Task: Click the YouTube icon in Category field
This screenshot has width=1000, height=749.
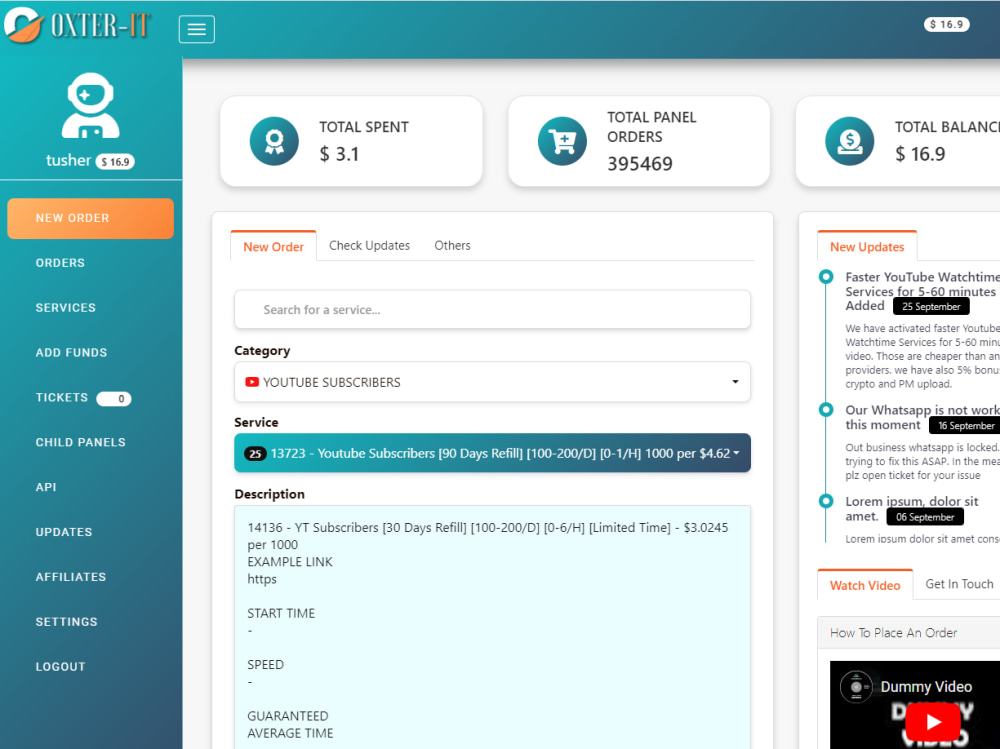Action: pyautogui.click(x=253, y=382)
